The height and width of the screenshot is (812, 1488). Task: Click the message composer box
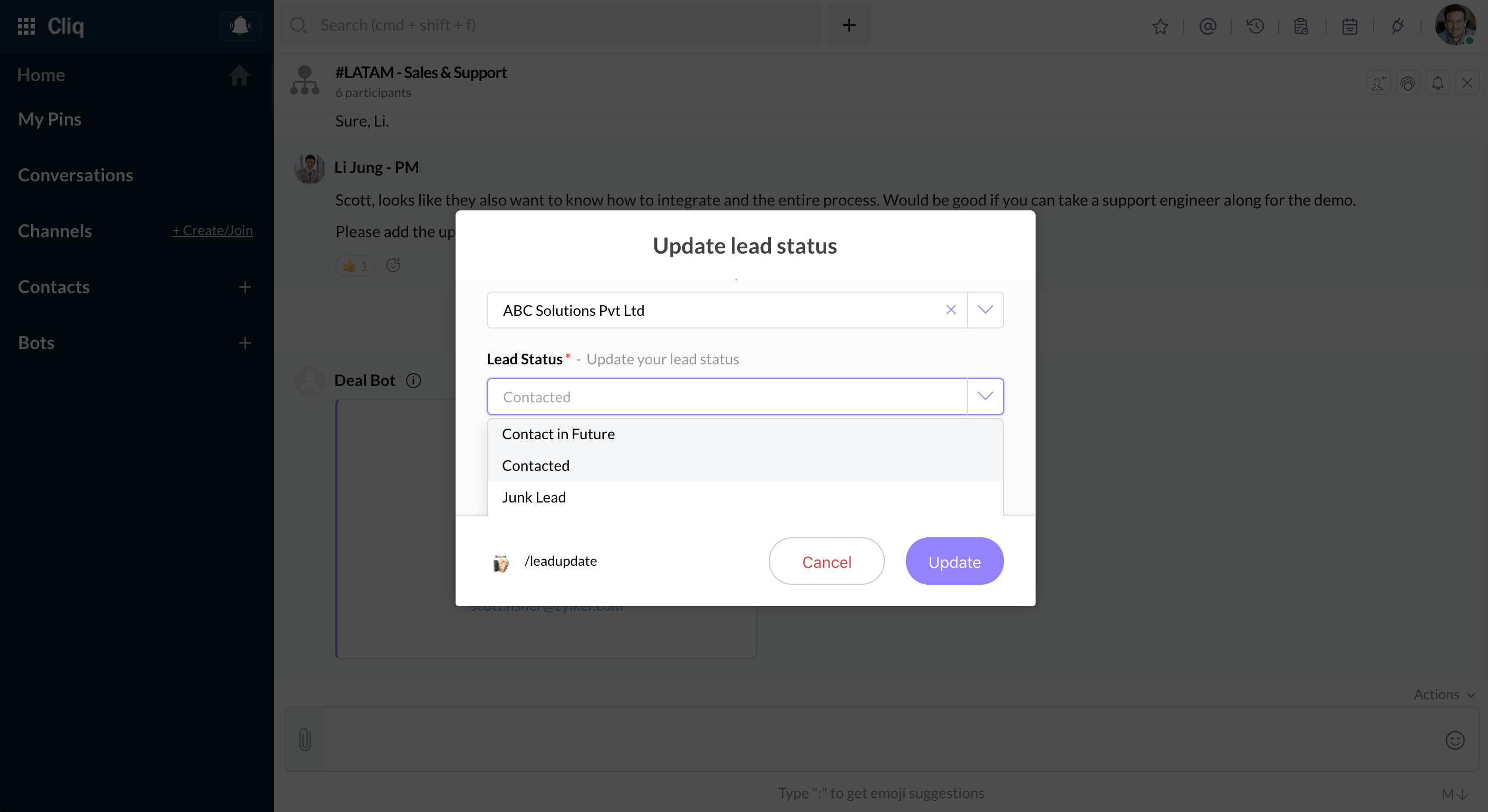[882, 739]
